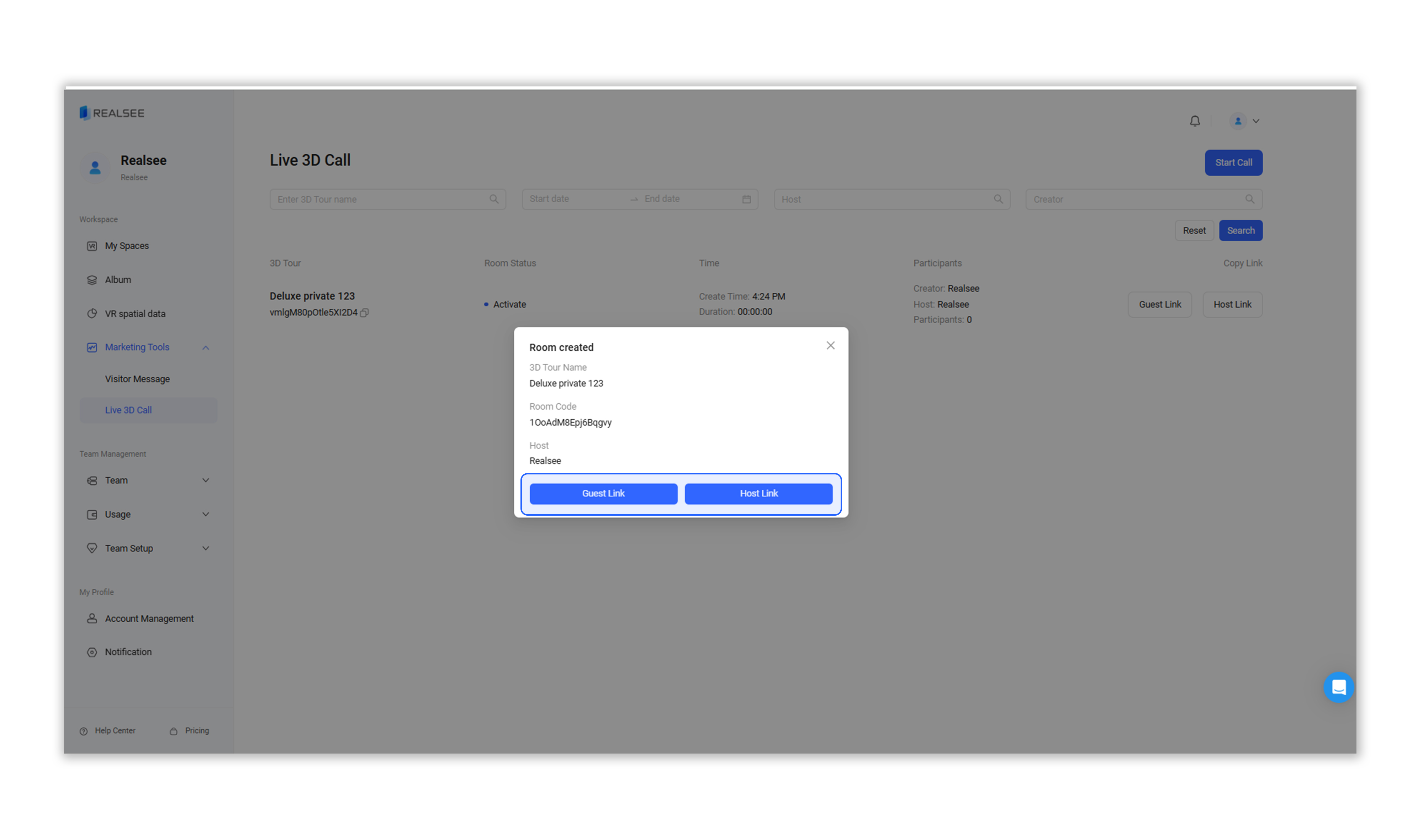Click the Guest Link button in dialog
The width and height of the screenshot is (1423, 840).
coord(603,493)
